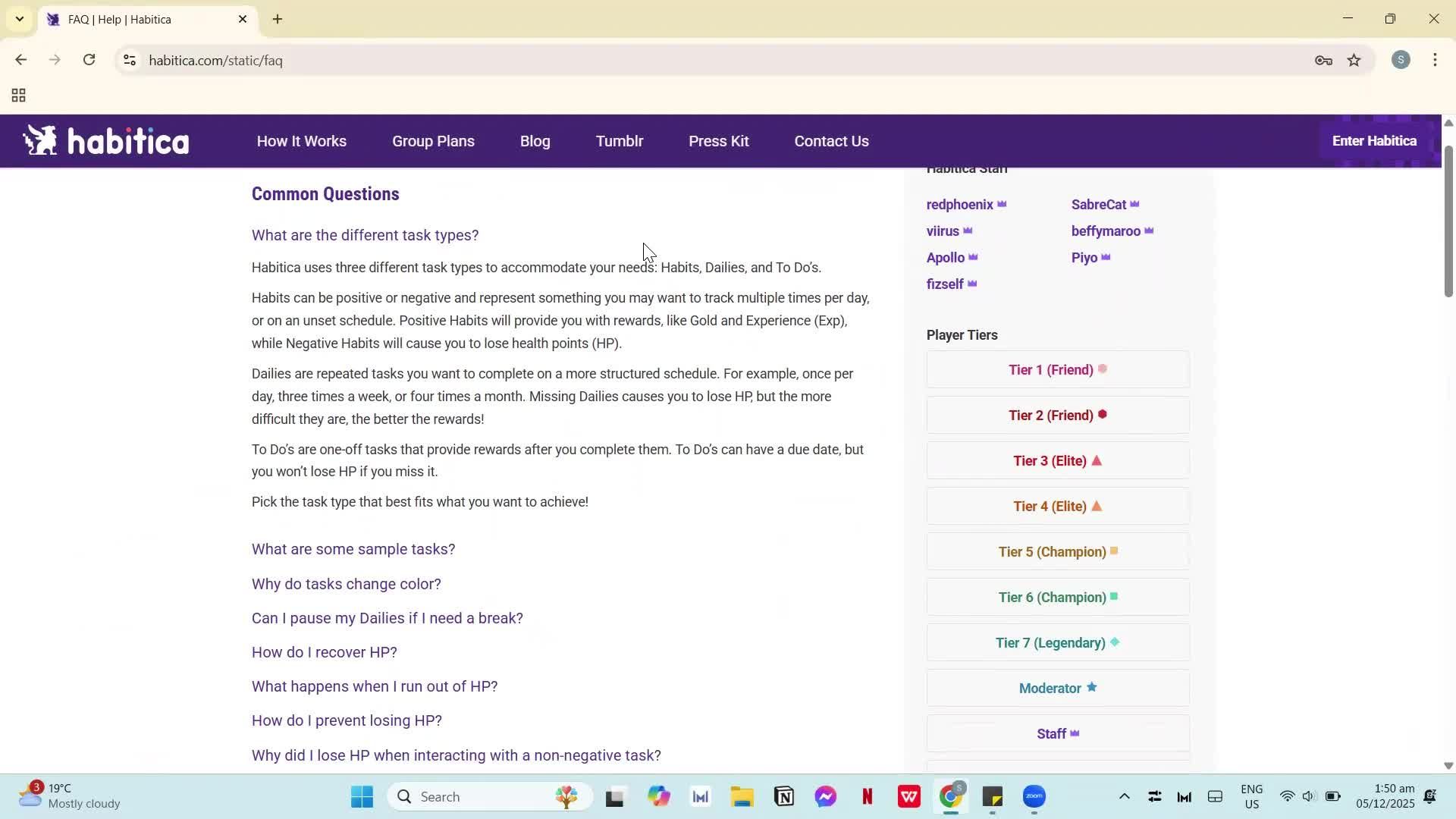Click the Habitica gryphon logo
Viewport: 1456px width, 819px height.
pyautogui.click(x=42, y=140)
